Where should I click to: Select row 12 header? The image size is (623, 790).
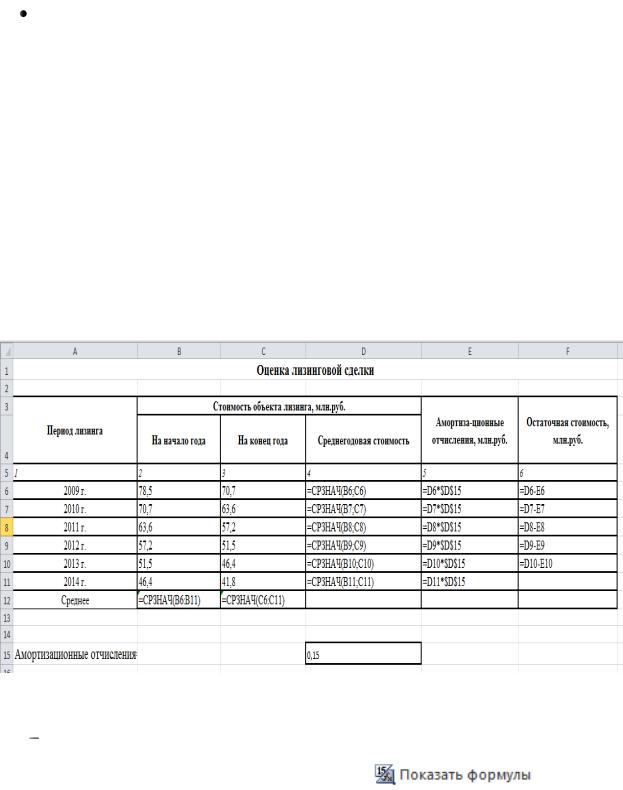click(x=7, y=600)
